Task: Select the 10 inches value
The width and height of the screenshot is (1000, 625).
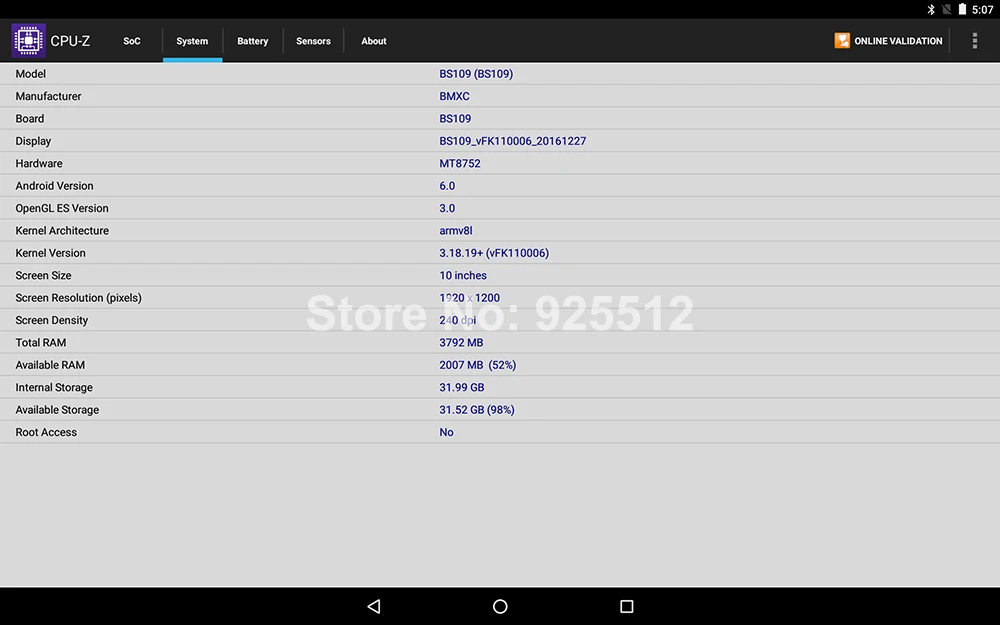Action: click(463, 276)
